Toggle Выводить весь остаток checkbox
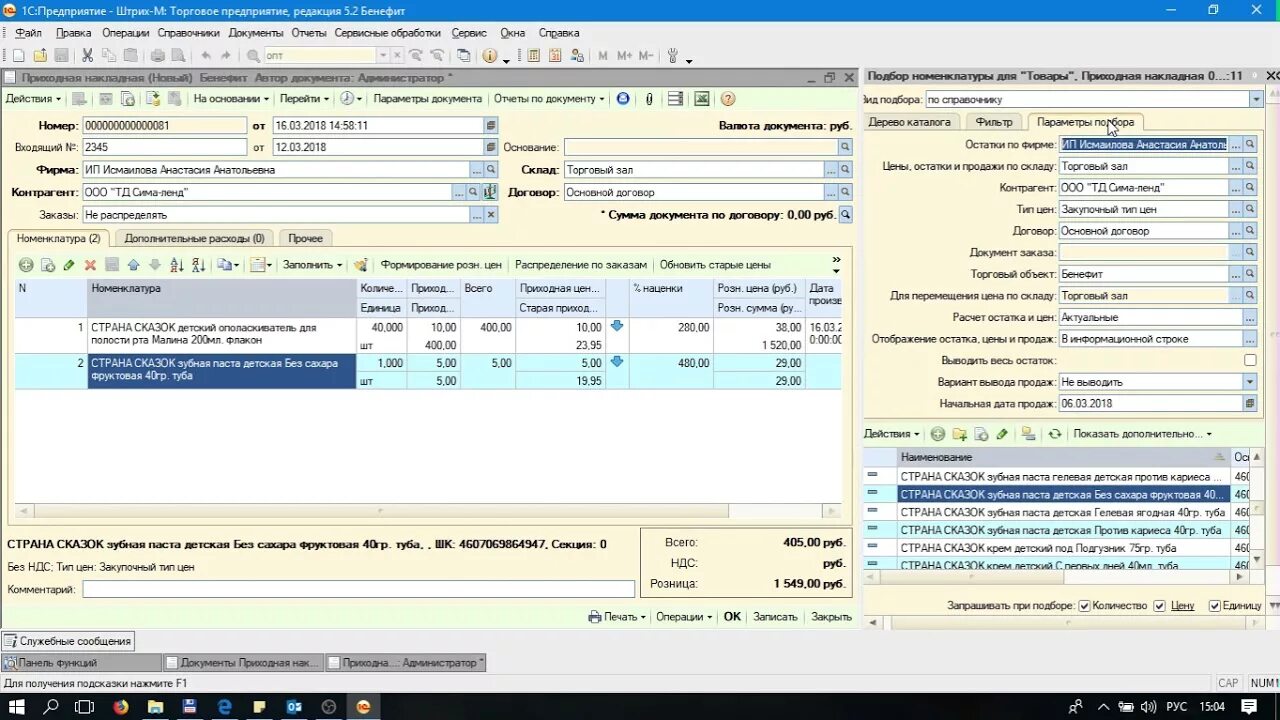 1250,360
